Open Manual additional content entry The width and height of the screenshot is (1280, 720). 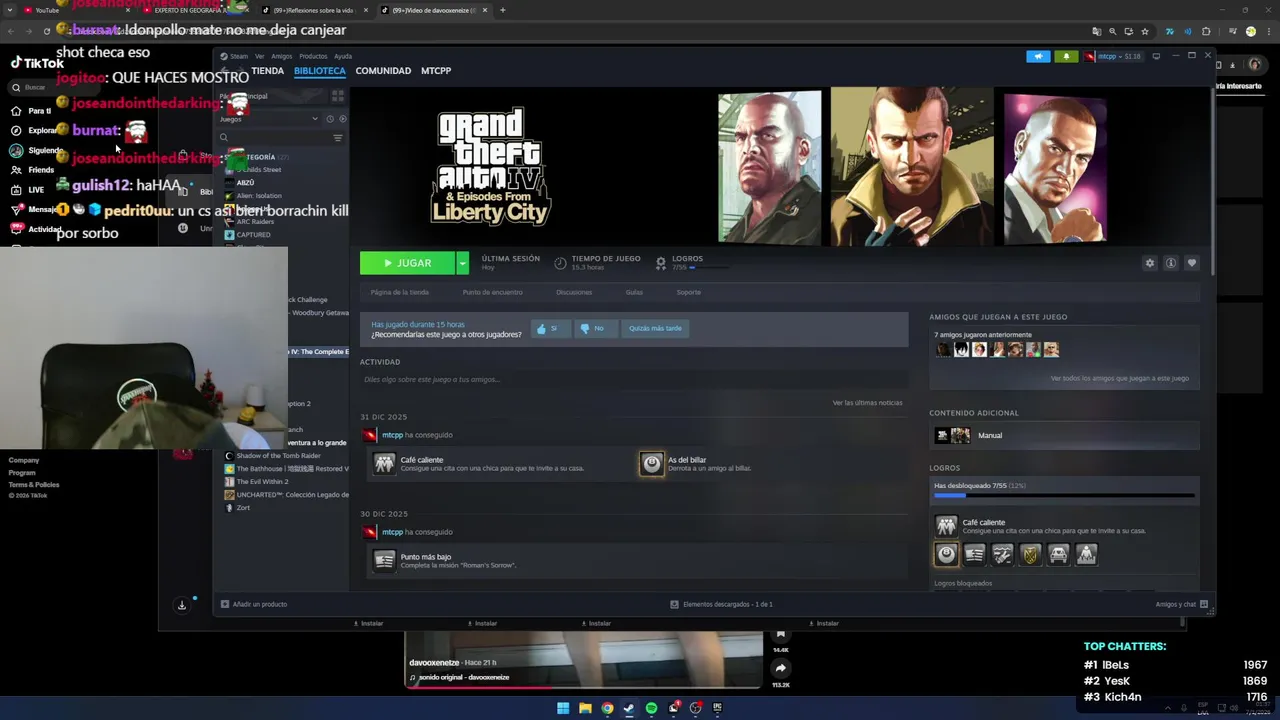(1064, 435)
